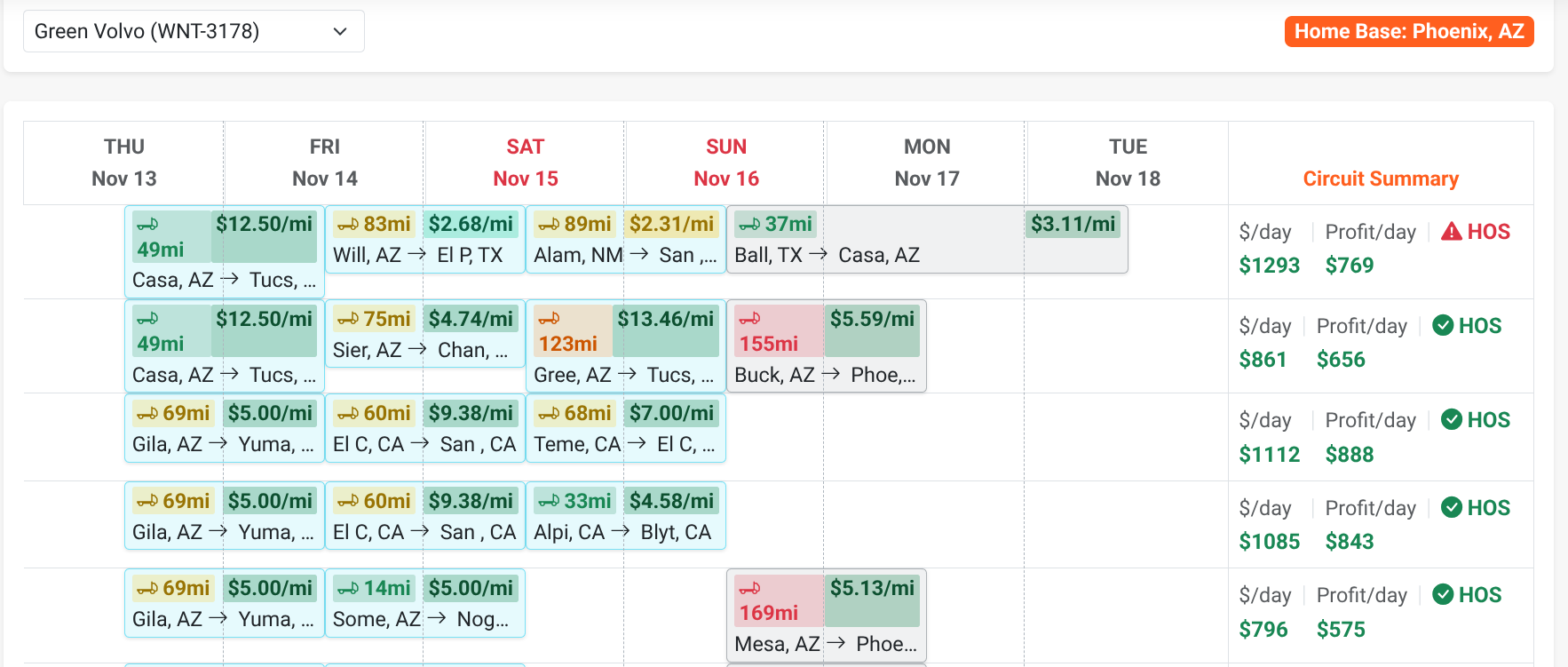1568x667 pixels.
Task: Open the Alam, NM → San load card
Action: 626,240
